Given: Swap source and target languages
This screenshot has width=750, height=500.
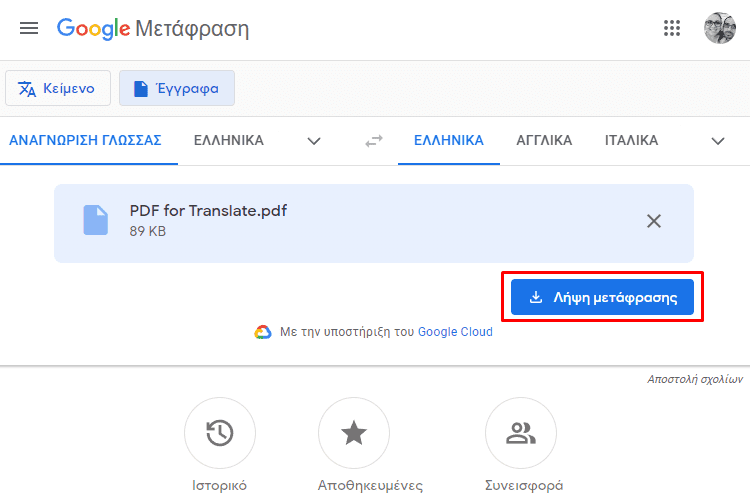Looking at the screenshot, I should [x=374, y=141].
